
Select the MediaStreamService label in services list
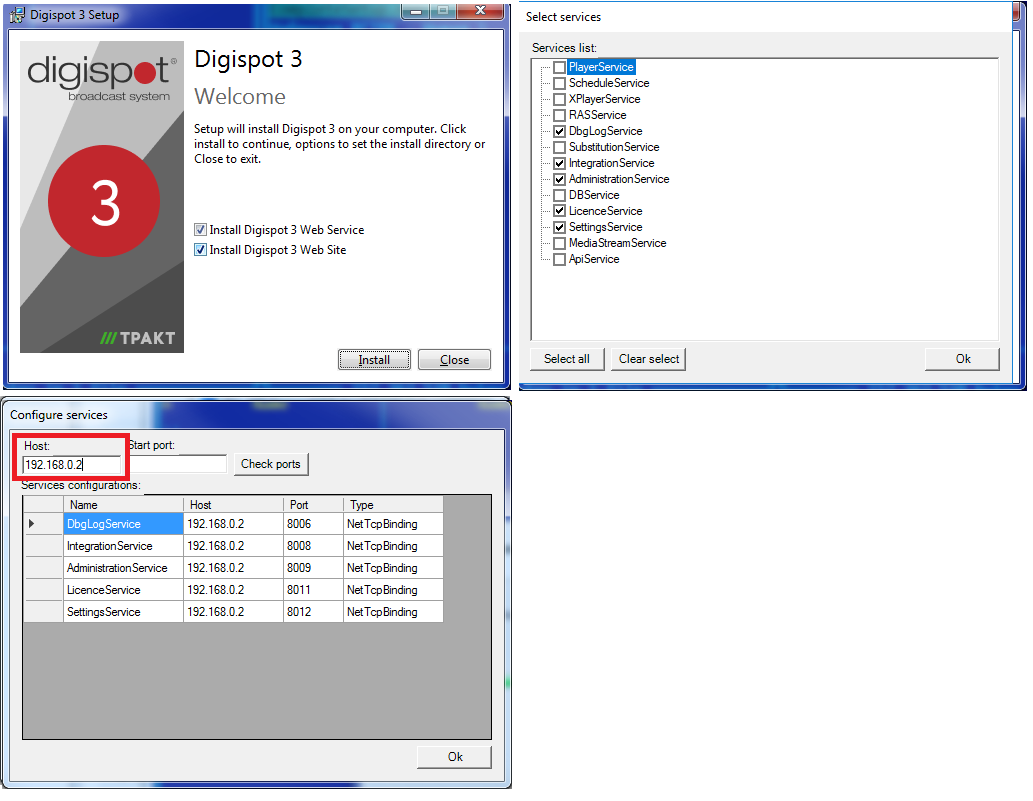(x=617, y=243)
